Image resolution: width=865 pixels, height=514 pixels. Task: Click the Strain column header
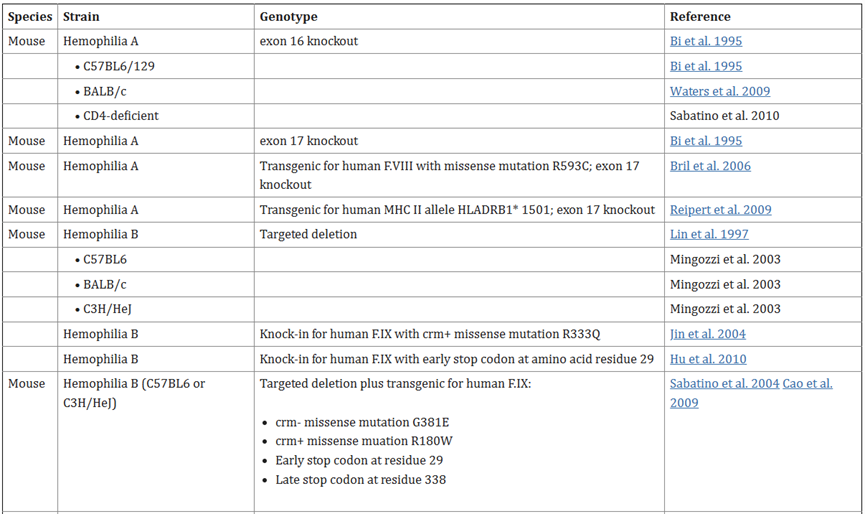(x=81, y=17)
